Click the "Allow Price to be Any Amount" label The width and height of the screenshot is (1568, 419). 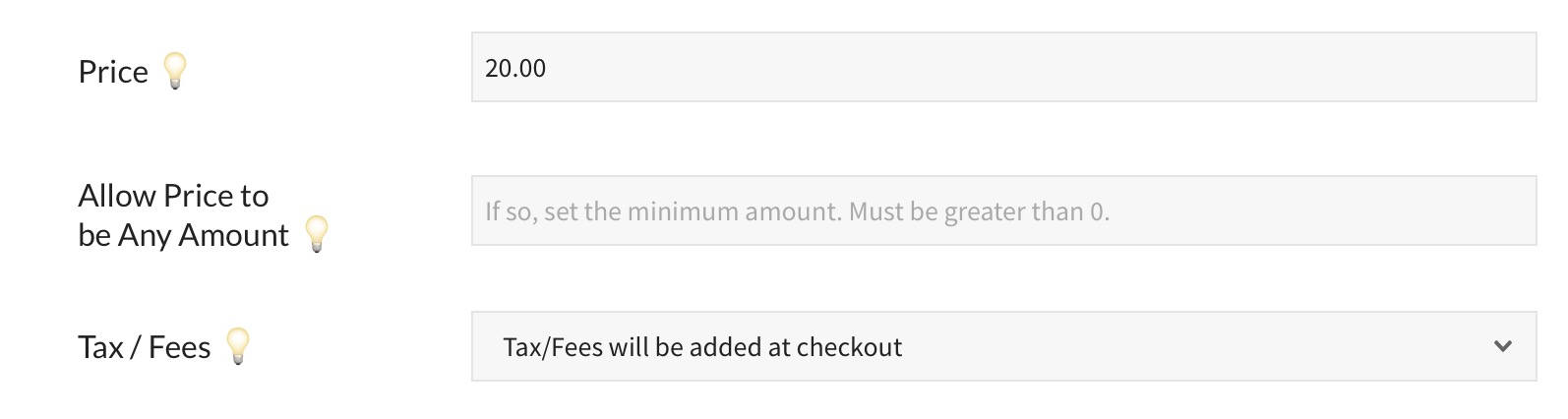(x=183, y=215)
